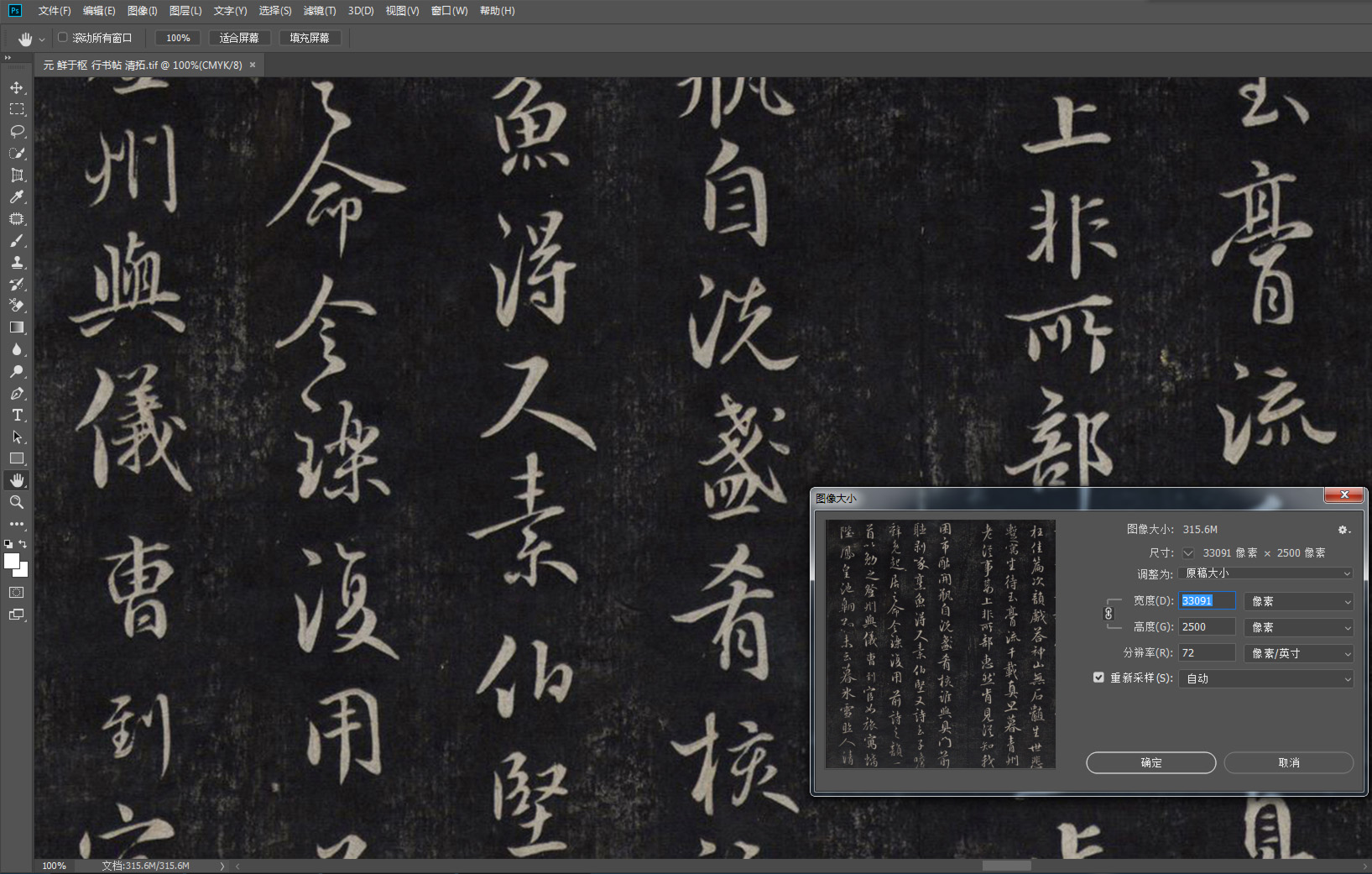
Task: Enable the 滚动所有窗口 checkbox
Action: click(x=62, y=37)
